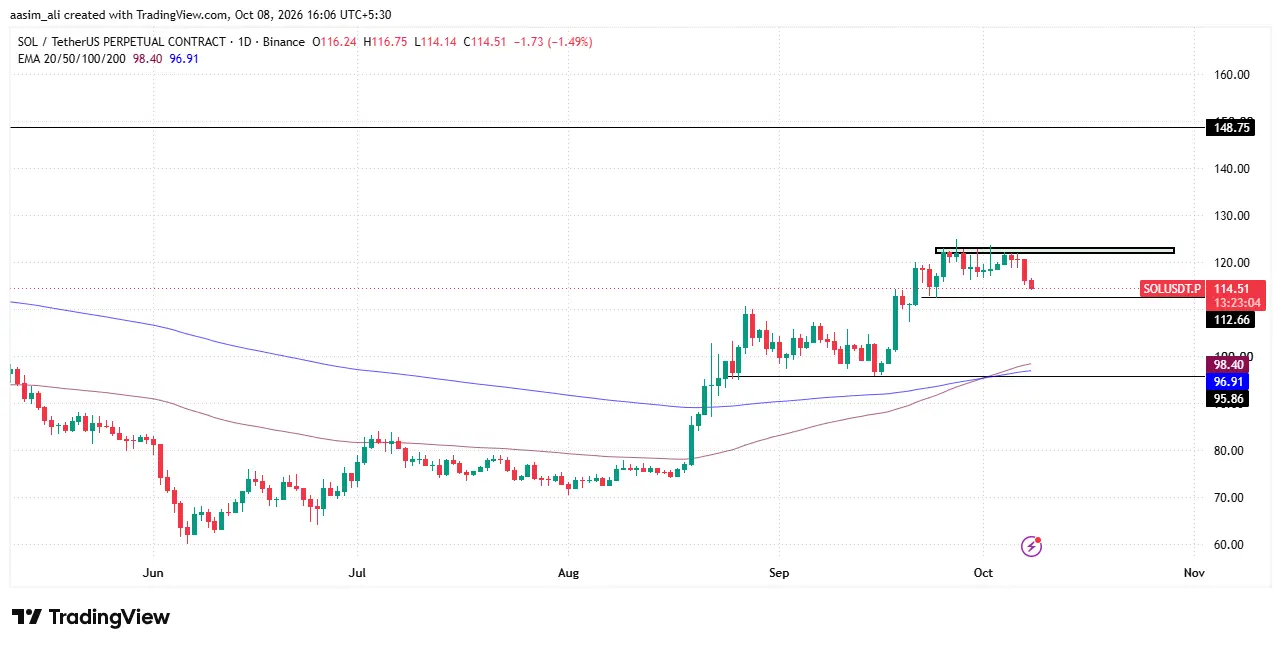Select the 112.66 price label on axis

pyautogui.click(x=1232, y=320)
